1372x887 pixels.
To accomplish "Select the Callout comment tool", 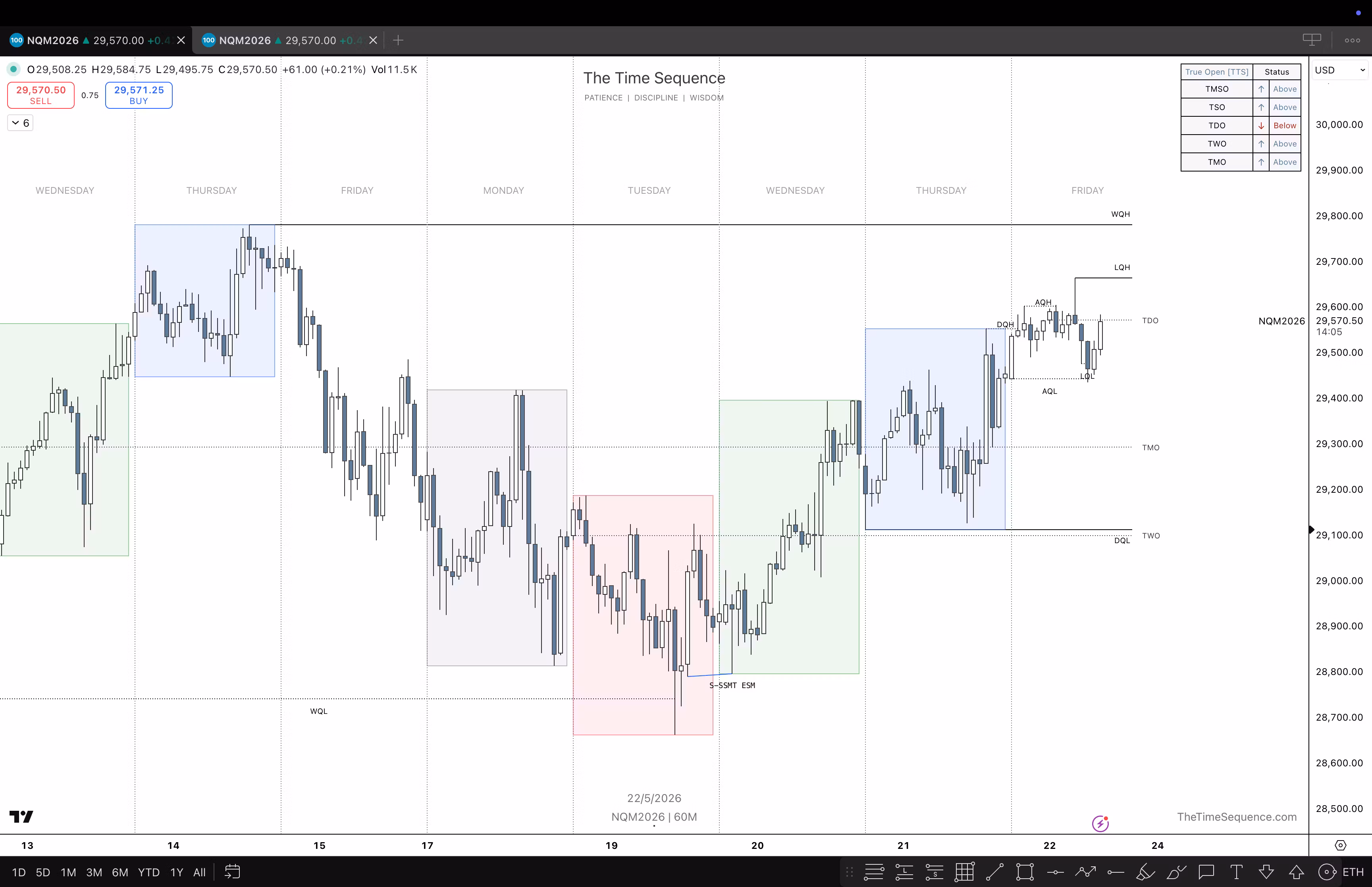I will [1206, 872].
